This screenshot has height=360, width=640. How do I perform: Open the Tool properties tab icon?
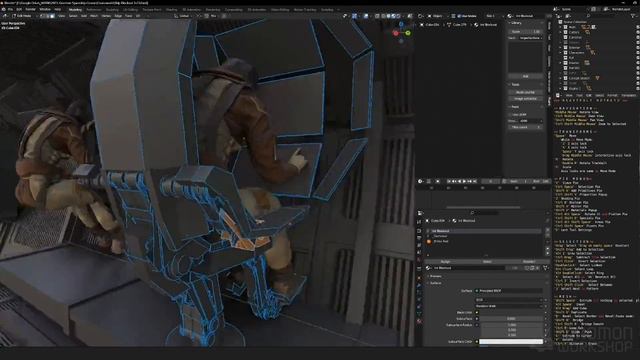click(x=419, y=222)
